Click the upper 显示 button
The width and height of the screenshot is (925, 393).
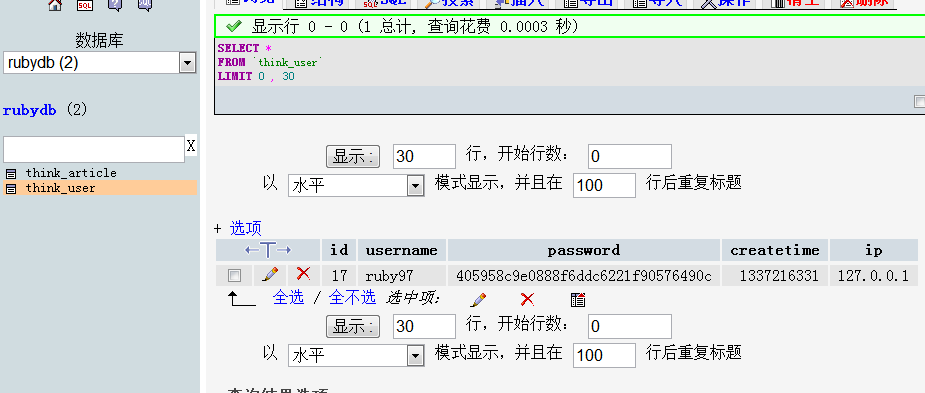(x=353, y=156)
